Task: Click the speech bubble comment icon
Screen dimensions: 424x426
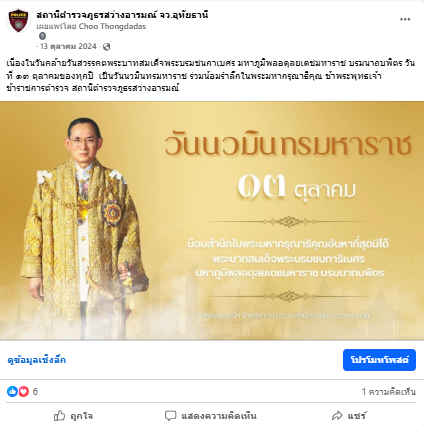Action: pyautogui.click(x=170, y=416)
